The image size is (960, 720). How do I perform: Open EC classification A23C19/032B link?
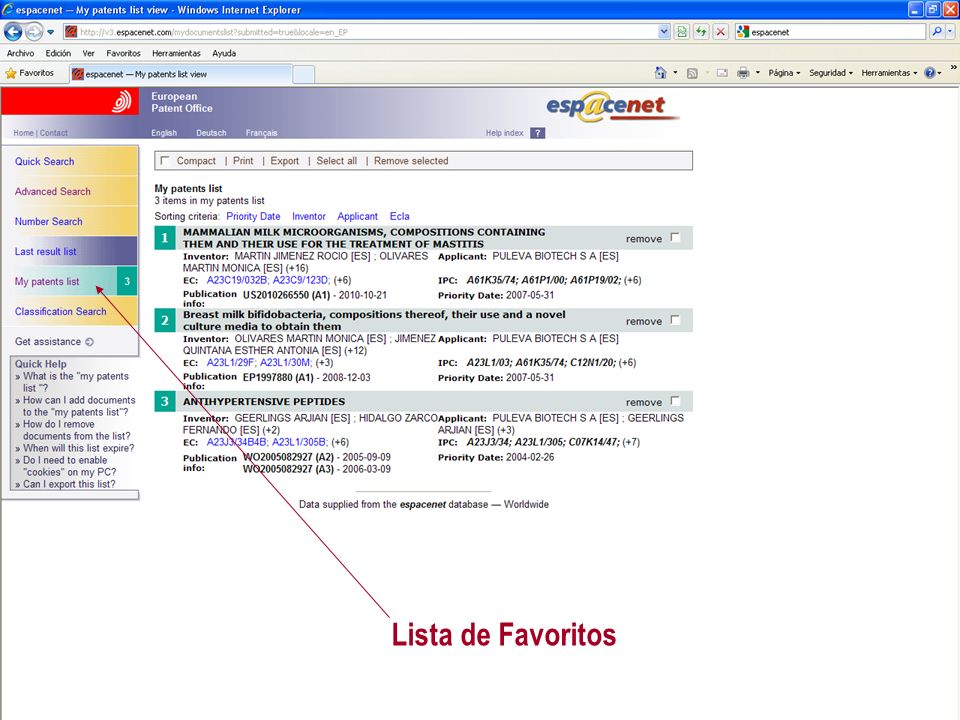tap(237, 280)
